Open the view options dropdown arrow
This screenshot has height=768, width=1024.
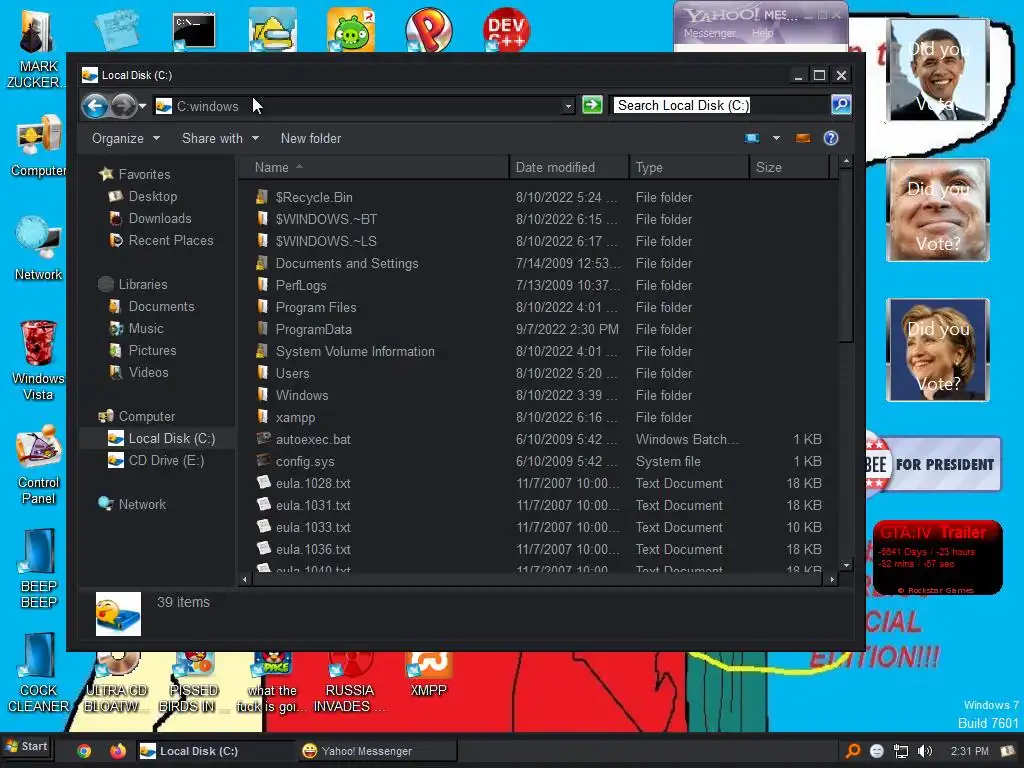pos(776,138)
